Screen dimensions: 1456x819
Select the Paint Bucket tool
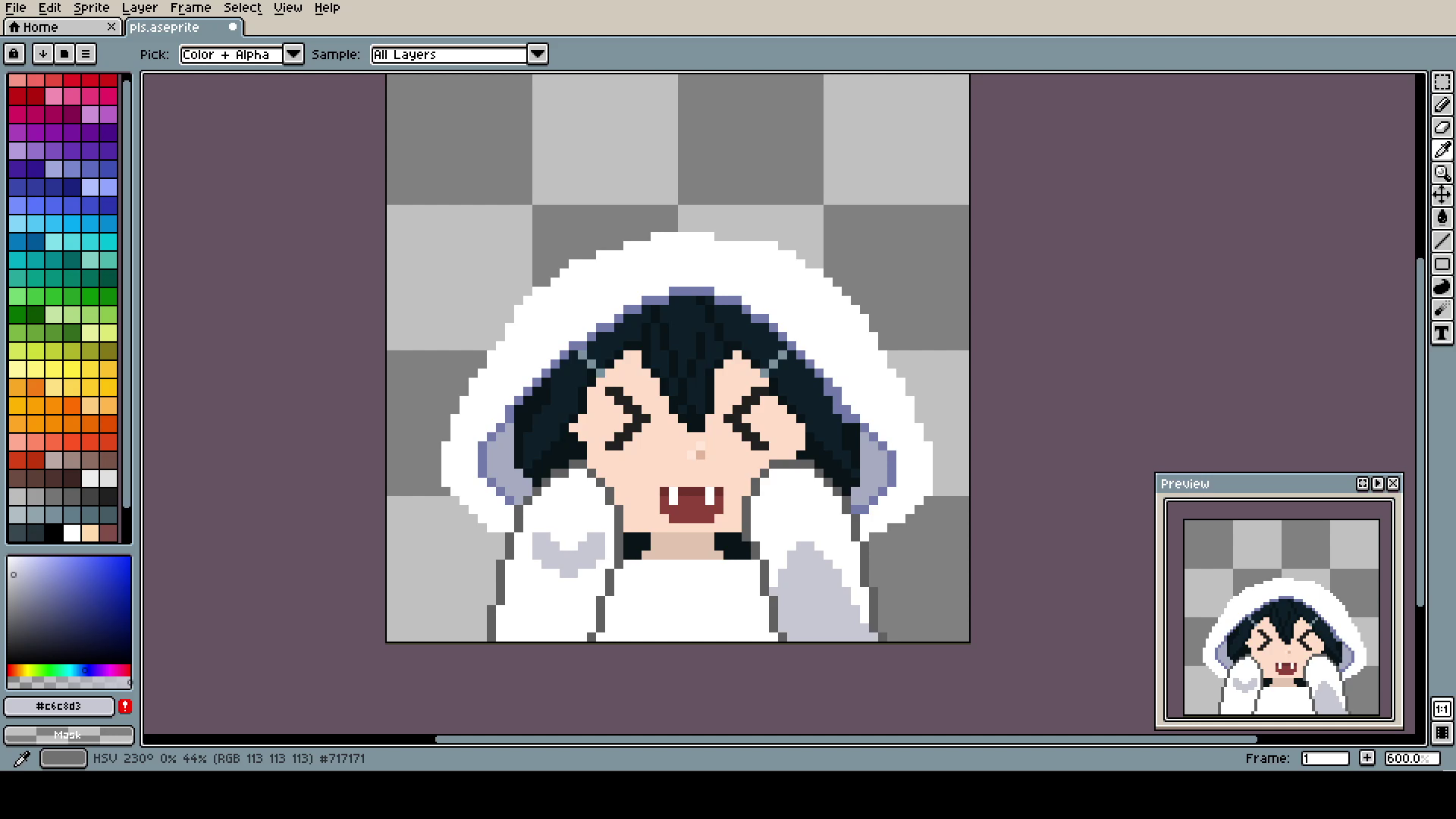tap(1442, 218)
